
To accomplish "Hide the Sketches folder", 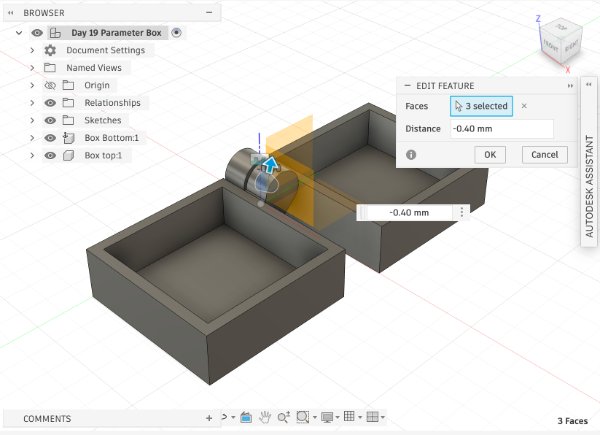I will 50,120.
